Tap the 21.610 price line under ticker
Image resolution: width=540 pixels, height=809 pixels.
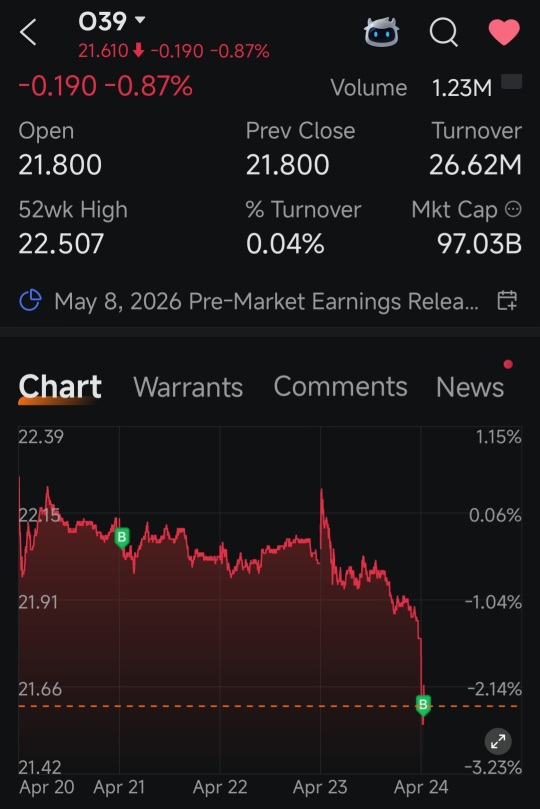(x=173, y=51)
